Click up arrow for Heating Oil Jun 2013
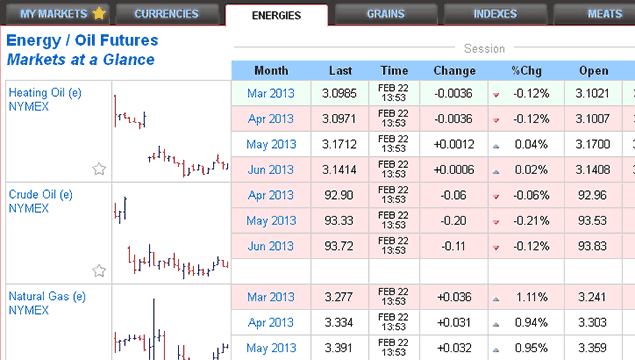 [496, 172]
